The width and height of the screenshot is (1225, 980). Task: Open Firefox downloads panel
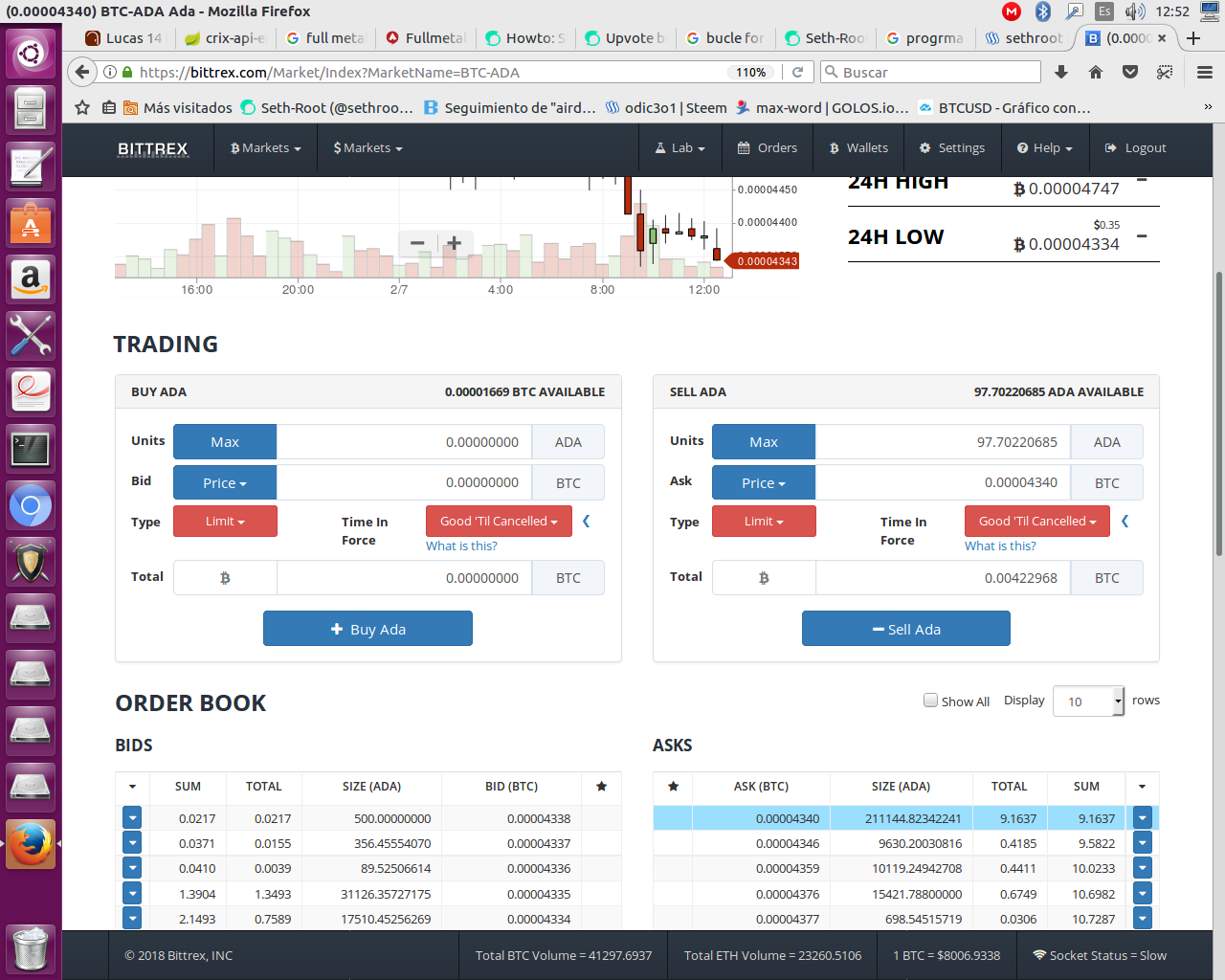(1061, 72)
